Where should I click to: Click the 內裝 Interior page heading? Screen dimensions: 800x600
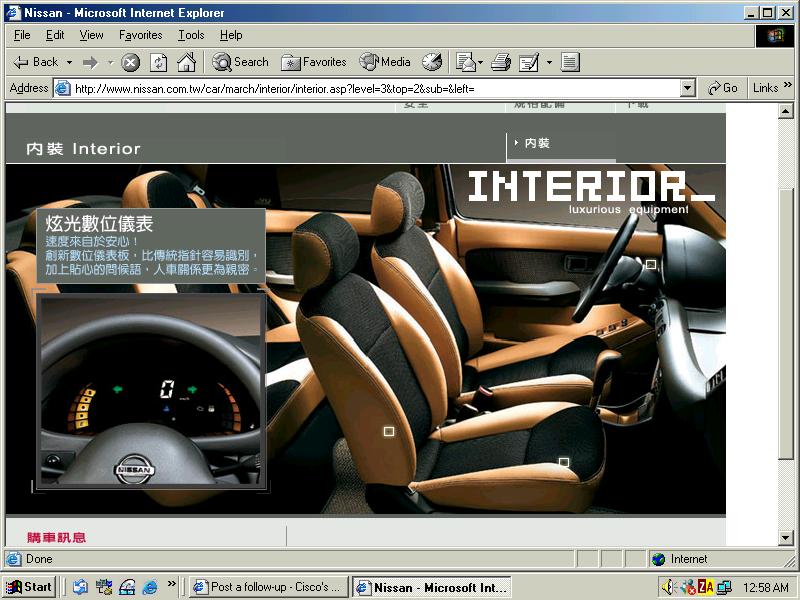point(83,148)
